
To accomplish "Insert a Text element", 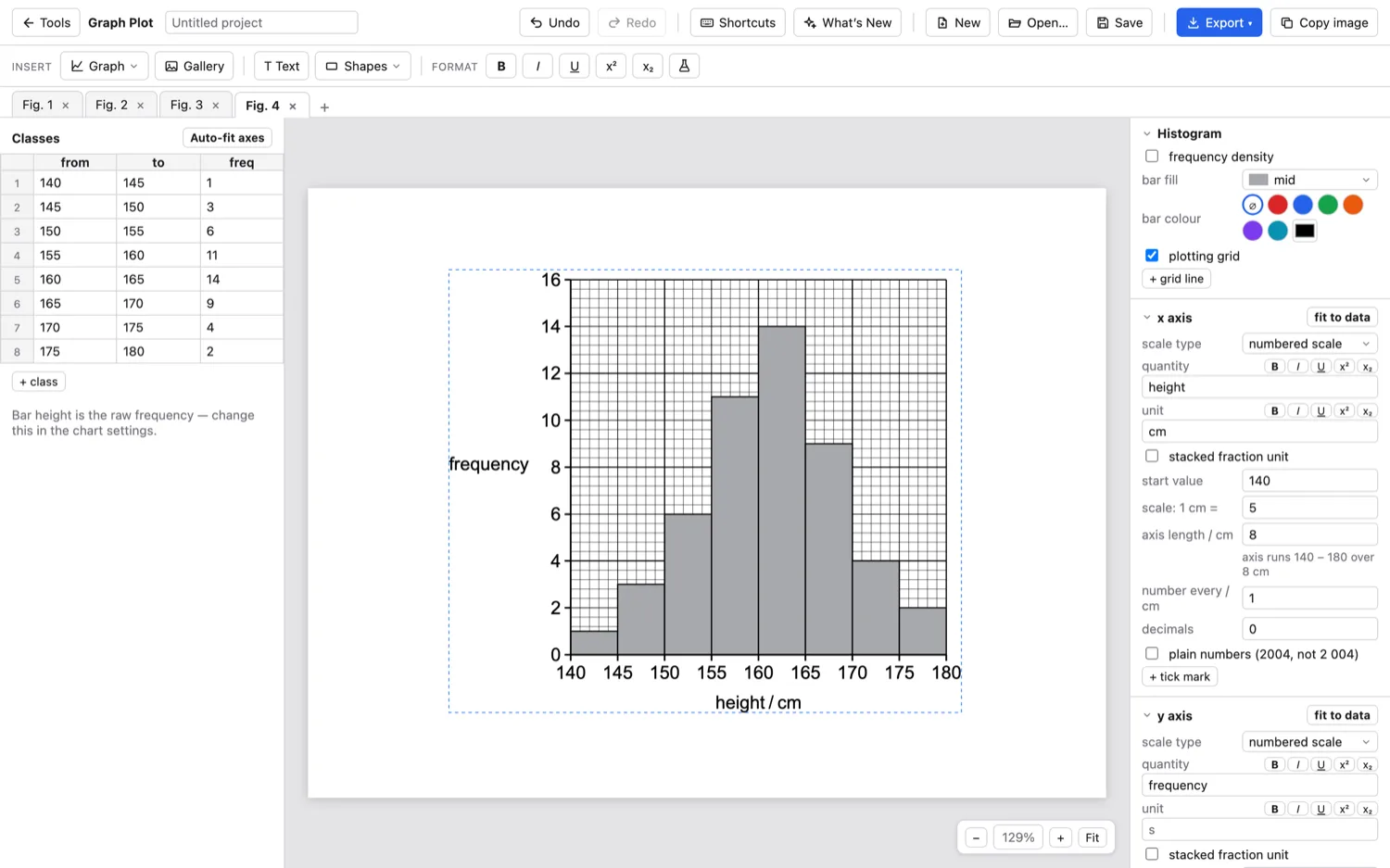I will pyautogui.click(x=282, y=66).
